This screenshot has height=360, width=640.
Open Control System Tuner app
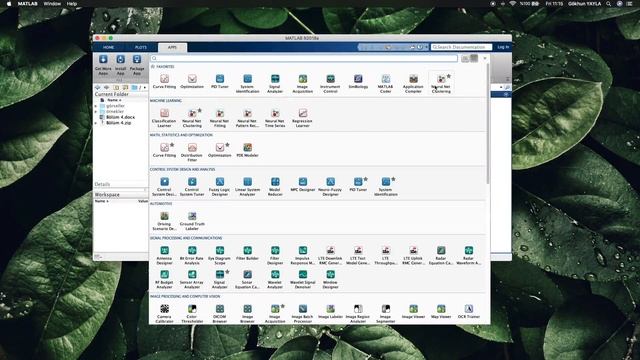tap(192, 186)
